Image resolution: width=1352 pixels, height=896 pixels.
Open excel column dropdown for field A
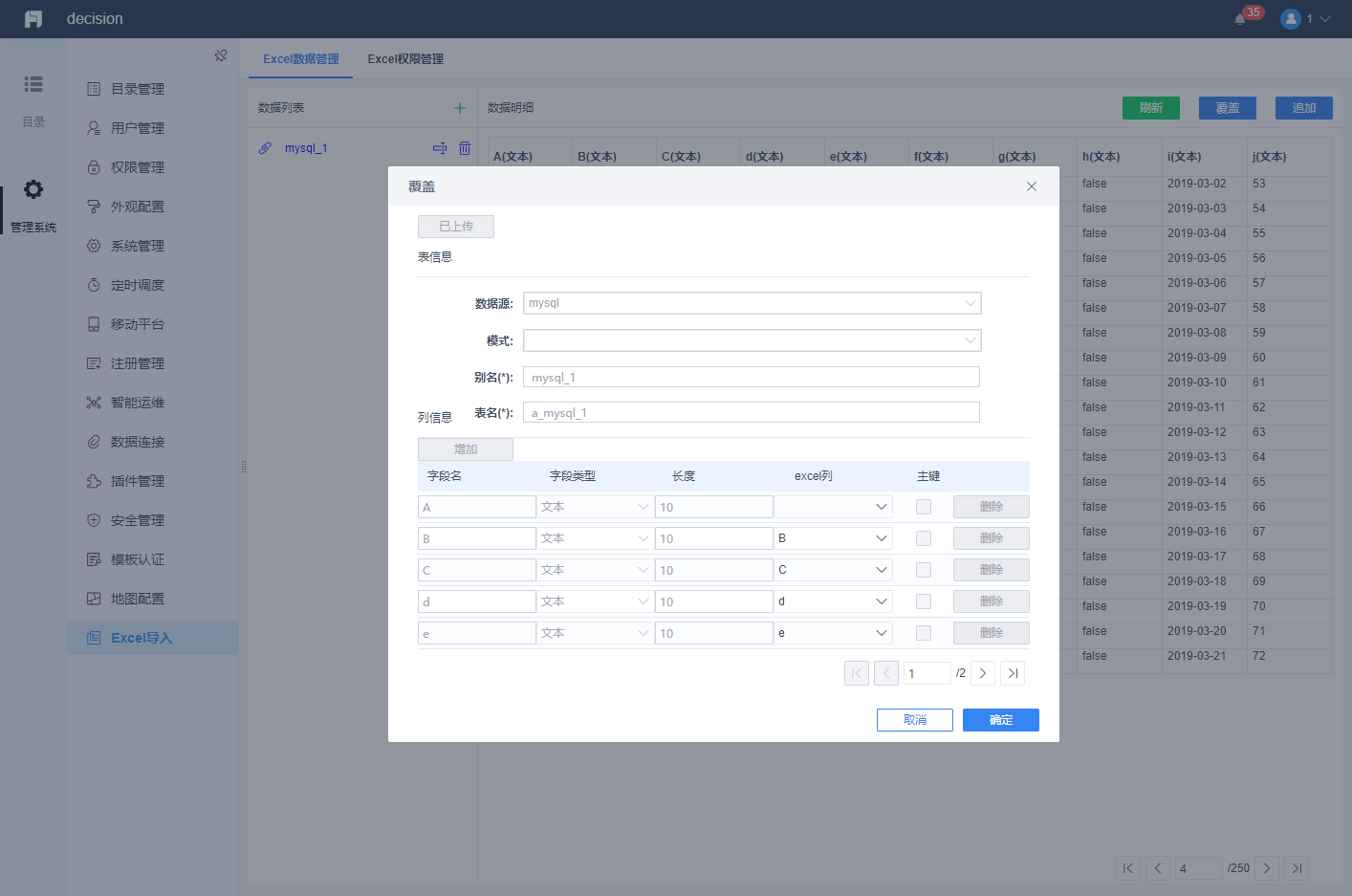[833, 507]
